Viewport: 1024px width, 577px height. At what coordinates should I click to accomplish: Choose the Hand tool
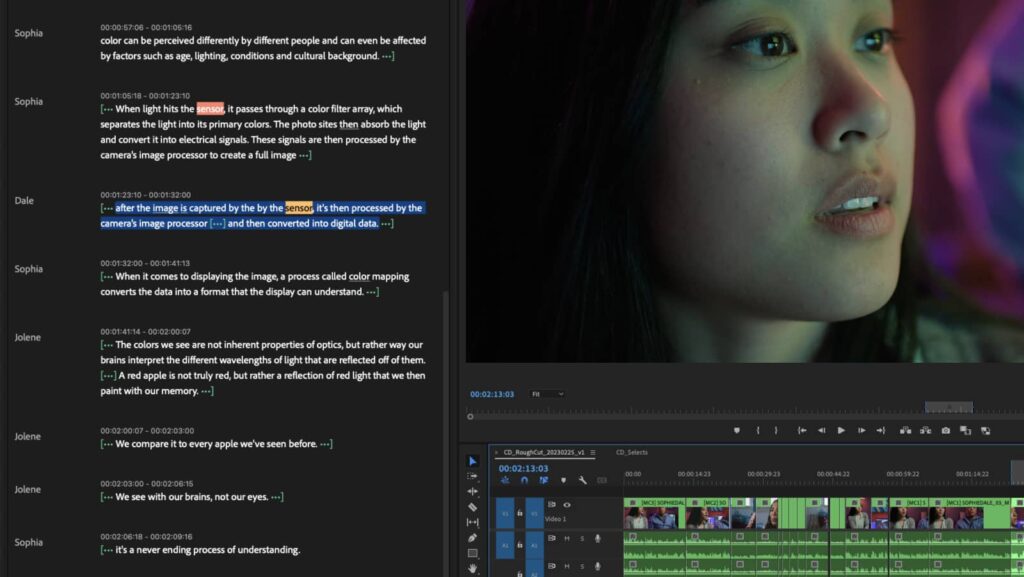[473, 568]
